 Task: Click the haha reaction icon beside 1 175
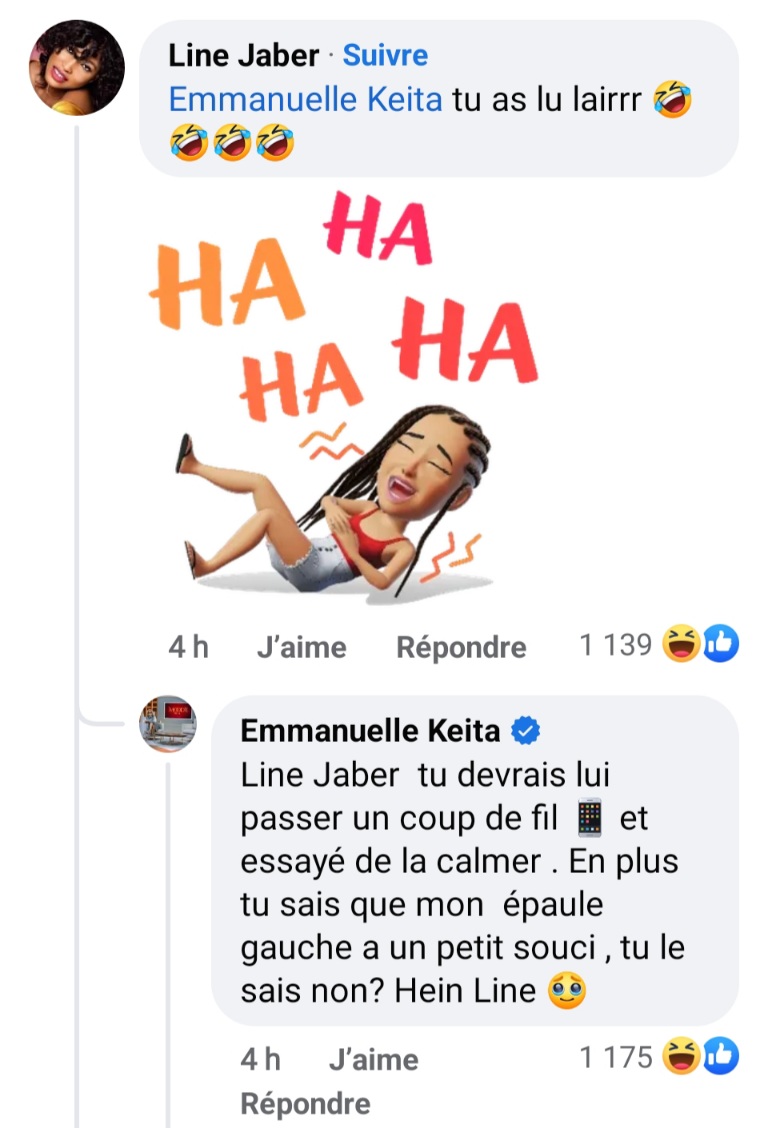[x=680, y=1056]
